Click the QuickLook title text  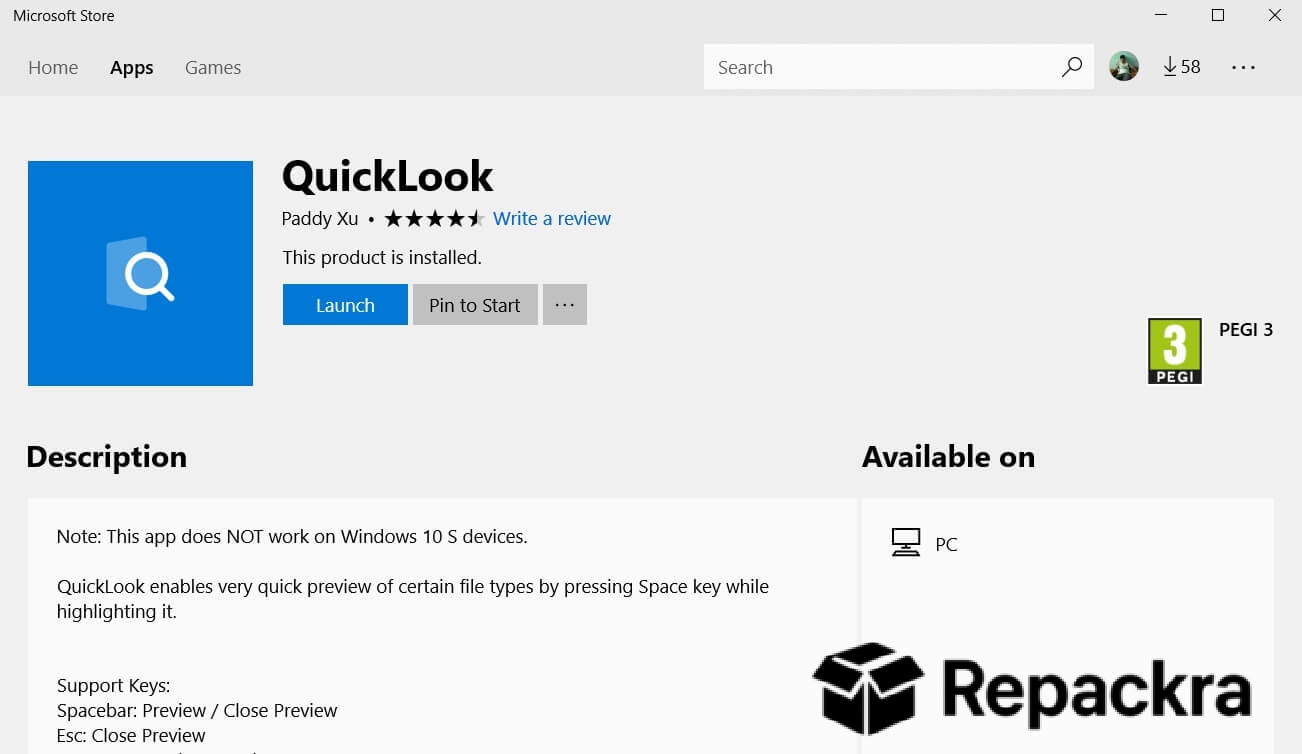click(388, 176)
